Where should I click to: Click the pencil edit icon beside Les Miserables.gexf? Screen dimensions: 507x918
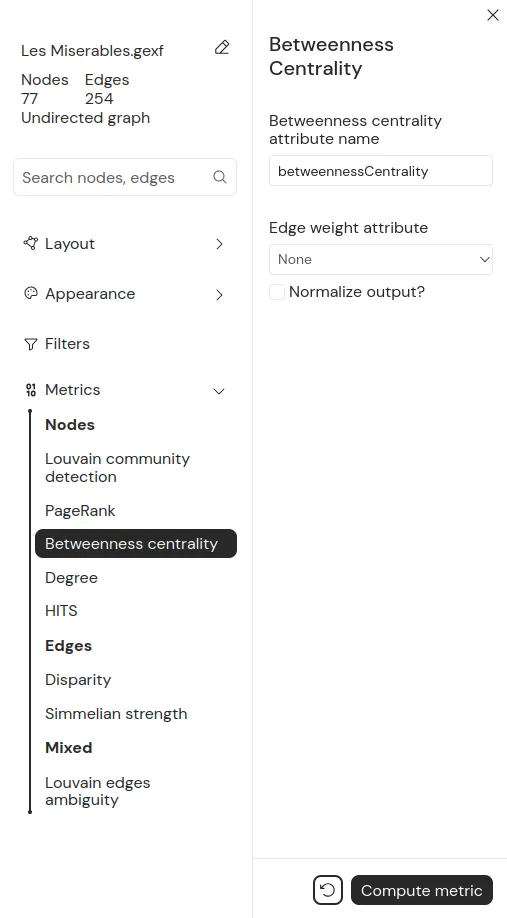(222, 47)
